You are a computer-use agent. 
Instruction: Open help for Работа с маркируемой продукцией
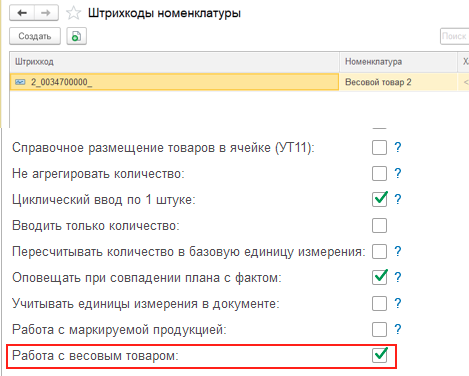coord(398,329)
